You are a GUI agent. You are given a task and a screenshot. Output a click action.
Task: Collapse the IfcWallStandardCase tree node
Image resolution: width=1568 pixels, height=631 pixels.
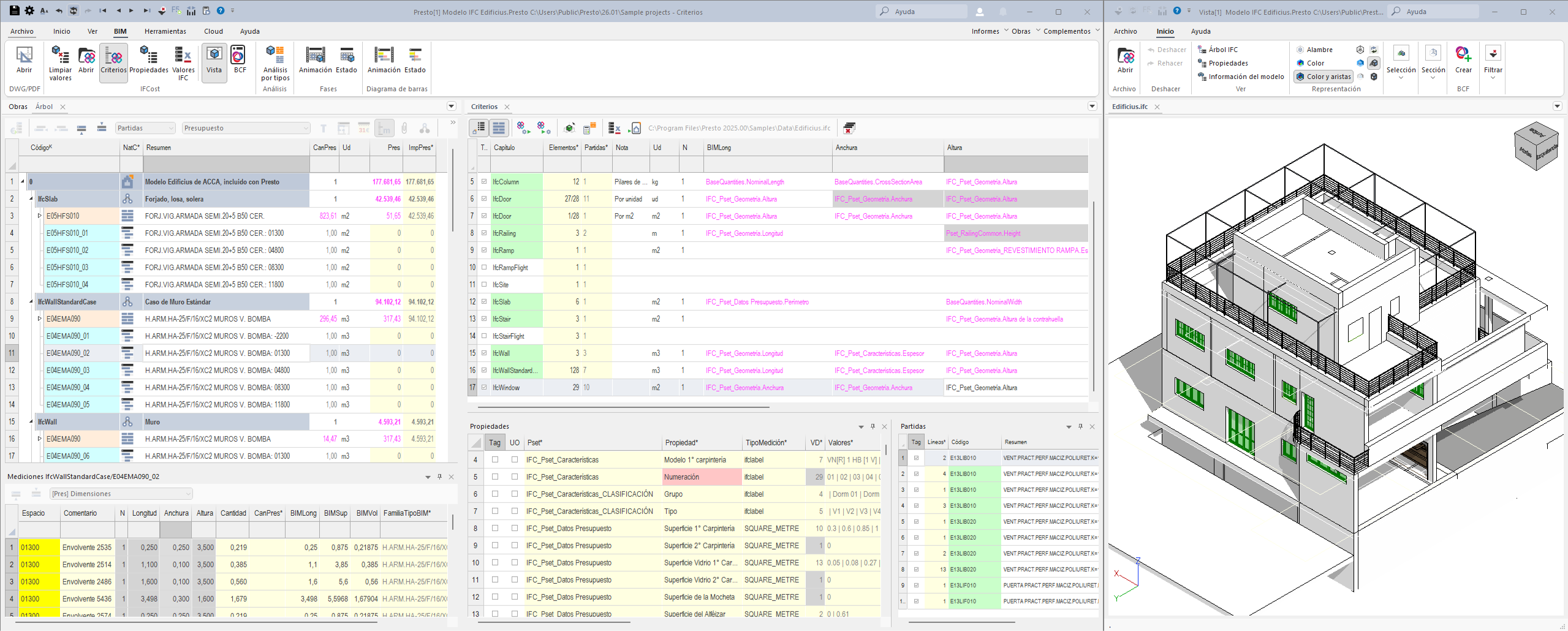(x=31, y=301)
